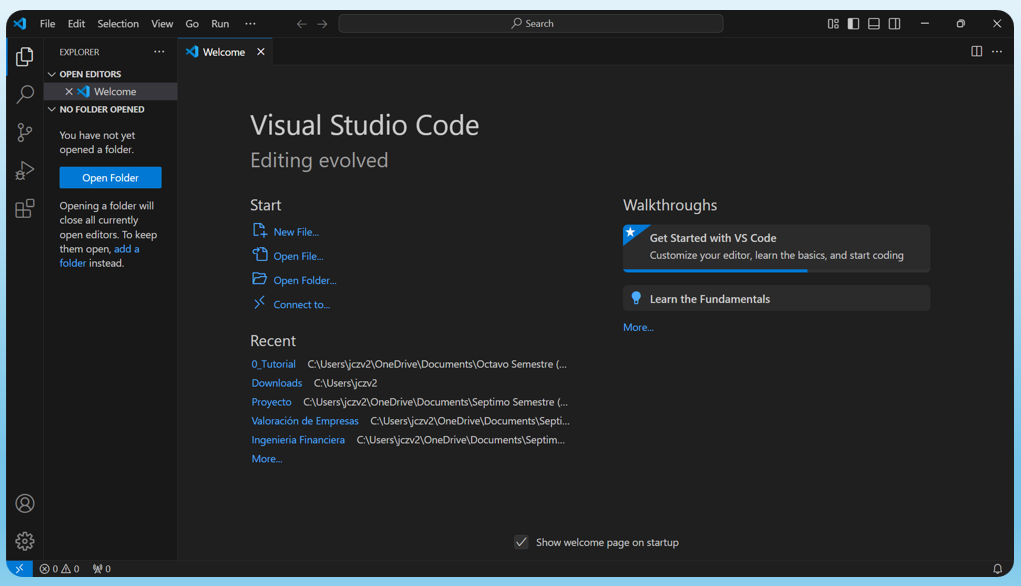Image resolution: width=1021 pixels, height=586 pixels.
Task: Show errors and warnings count in status bar
Action: coord(59,568)
